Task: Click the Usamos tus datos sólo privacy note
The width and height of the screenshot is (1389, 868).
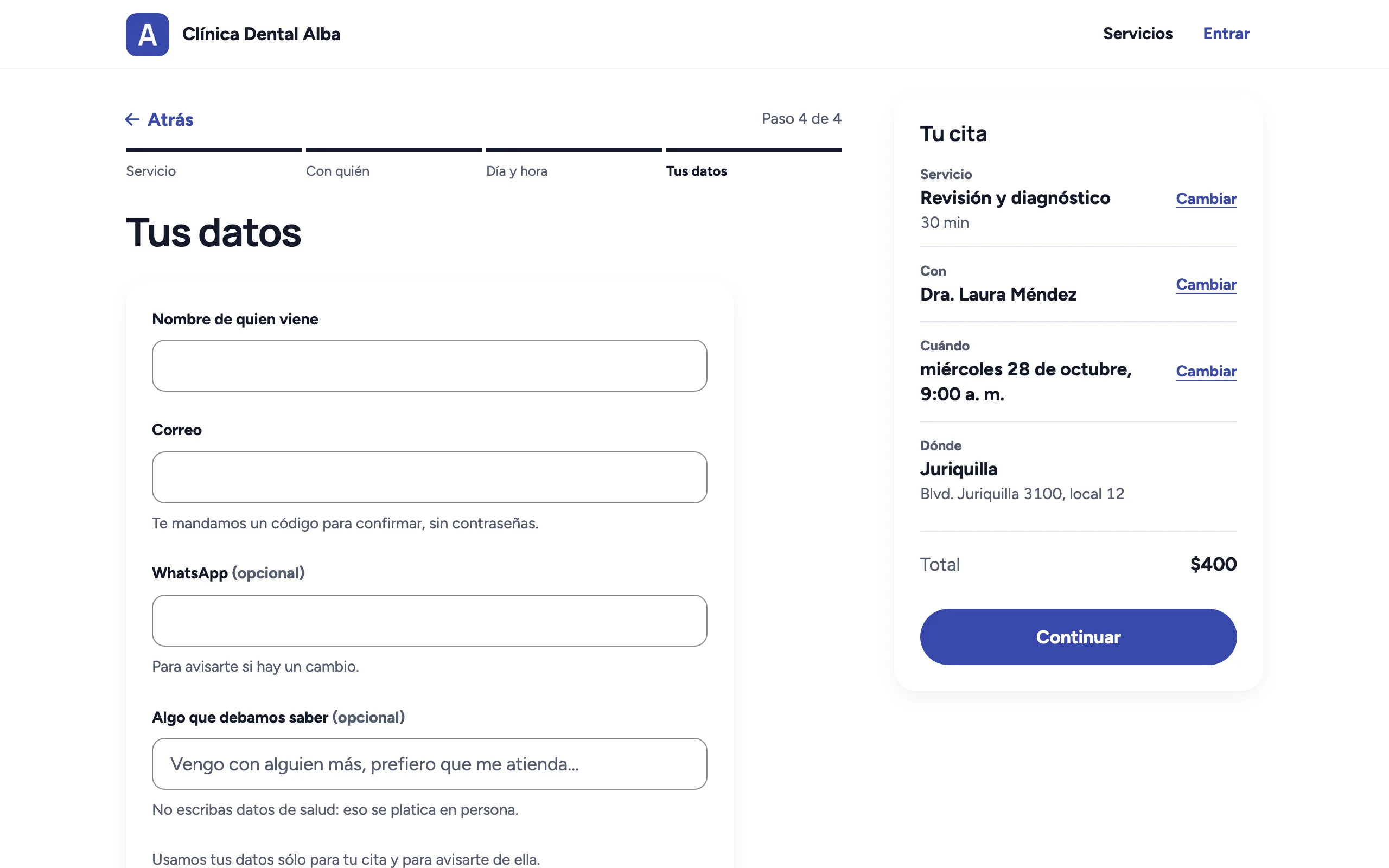Action: coord(346,859)
